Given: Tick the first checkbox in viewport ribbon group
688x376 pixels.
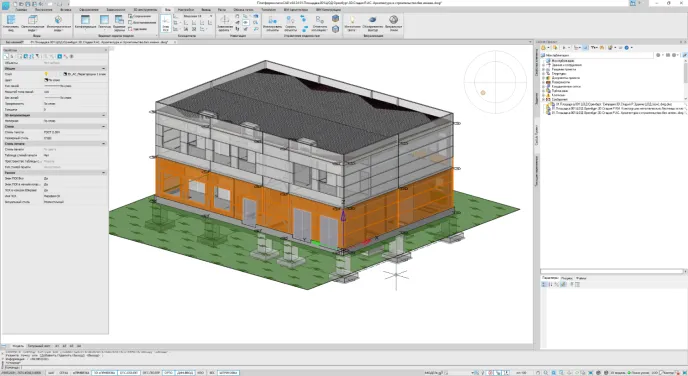Looking at the screenshot, I should pos(130,16).
